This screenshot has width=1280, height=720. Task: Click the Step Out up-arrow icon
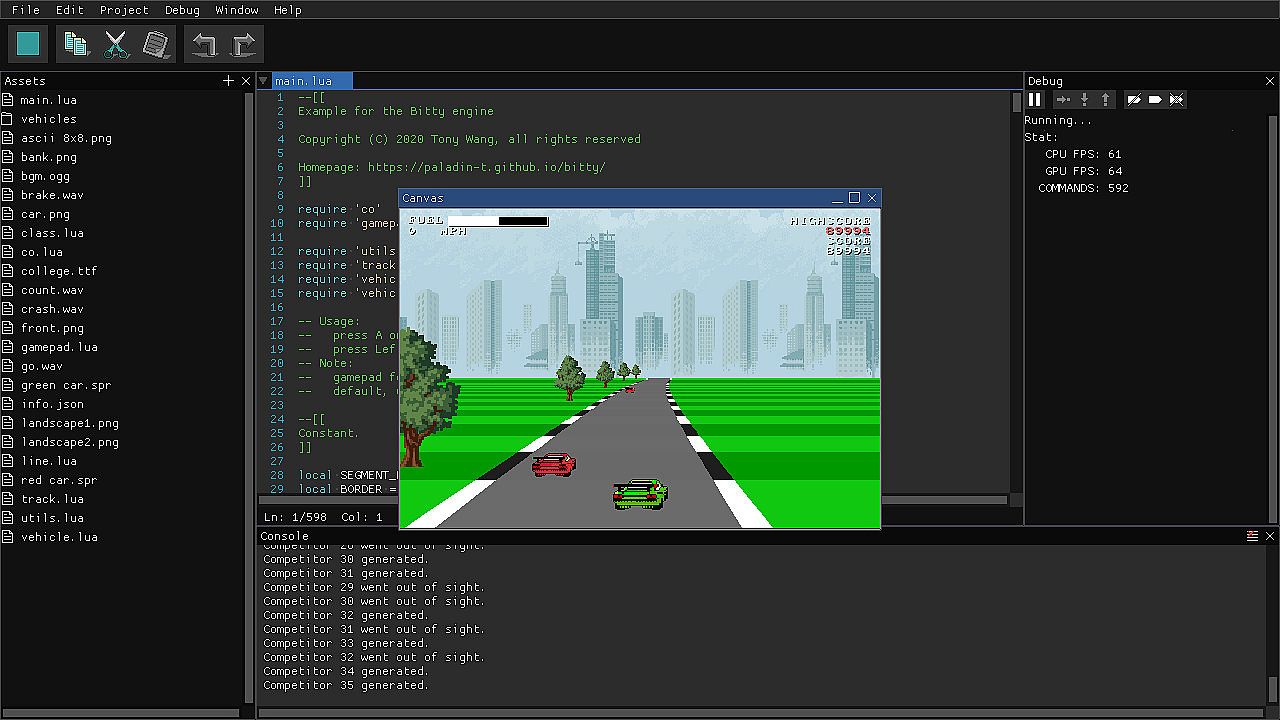(x=1105, y=99)
